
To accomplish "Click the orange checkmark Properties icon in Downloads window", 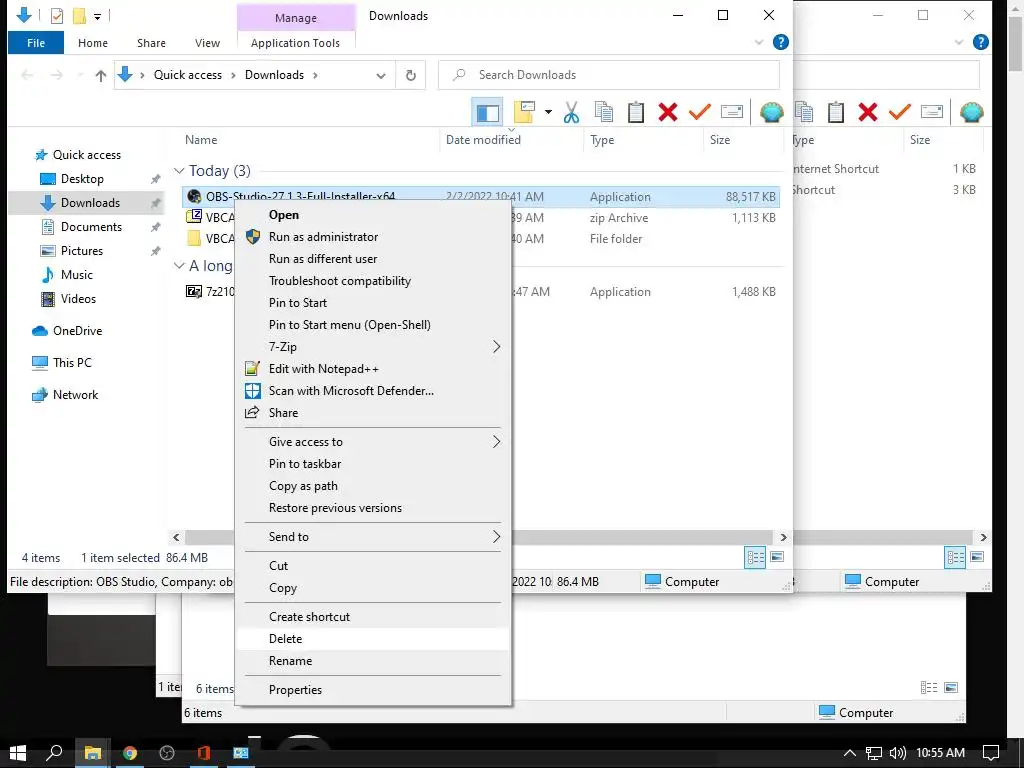I will 699,112.
